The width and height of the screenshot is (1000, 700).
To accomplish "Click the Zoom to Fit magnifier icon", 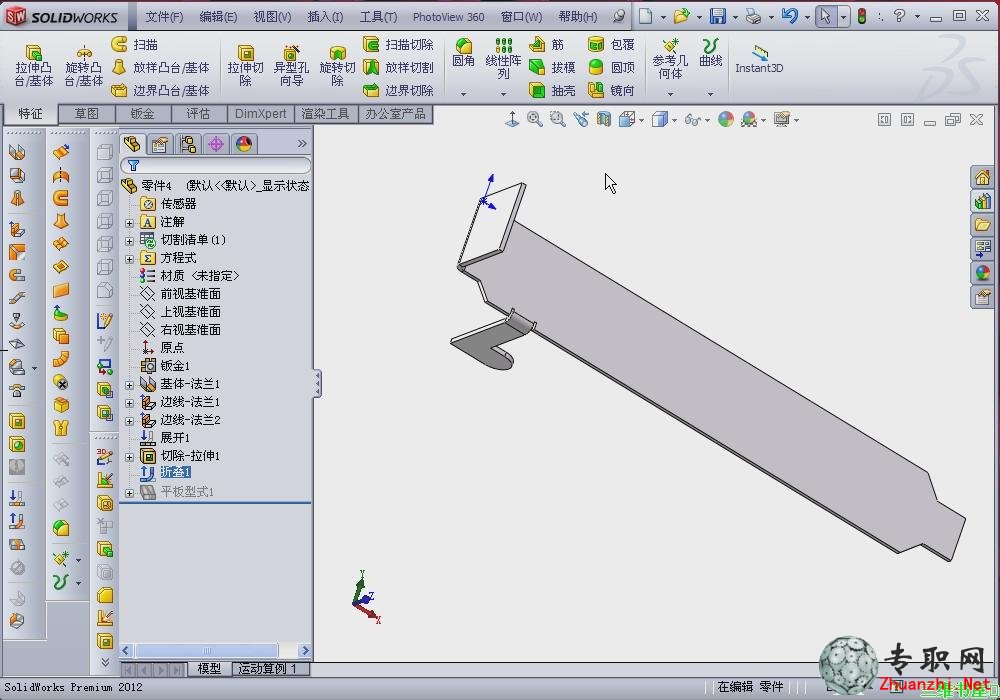I will pos(534,119).
